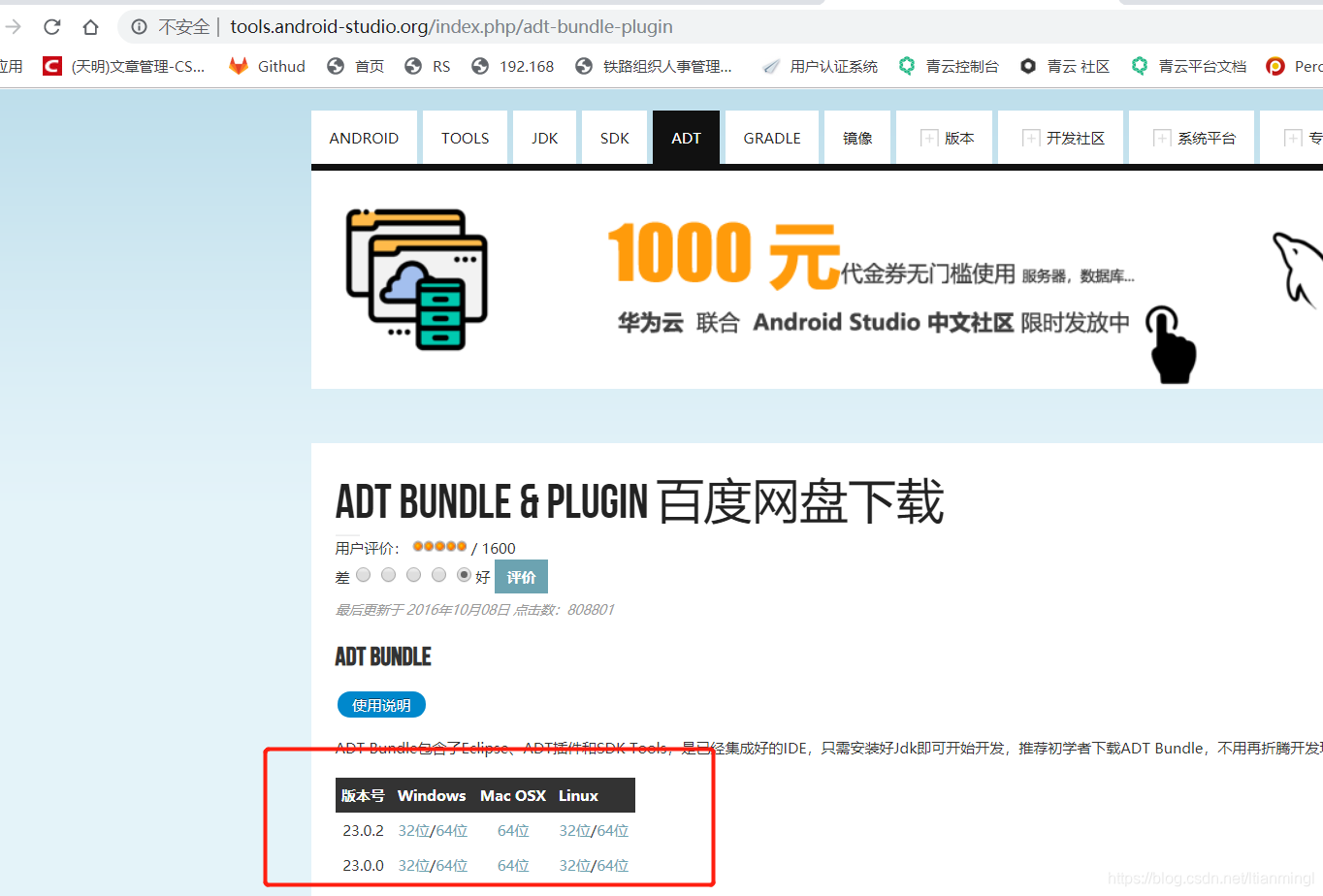Image resolution: width=1323 pixels, height=896 pixels.
Task: Click the 版本号 table header cell
Action: [x=363, y=796]
